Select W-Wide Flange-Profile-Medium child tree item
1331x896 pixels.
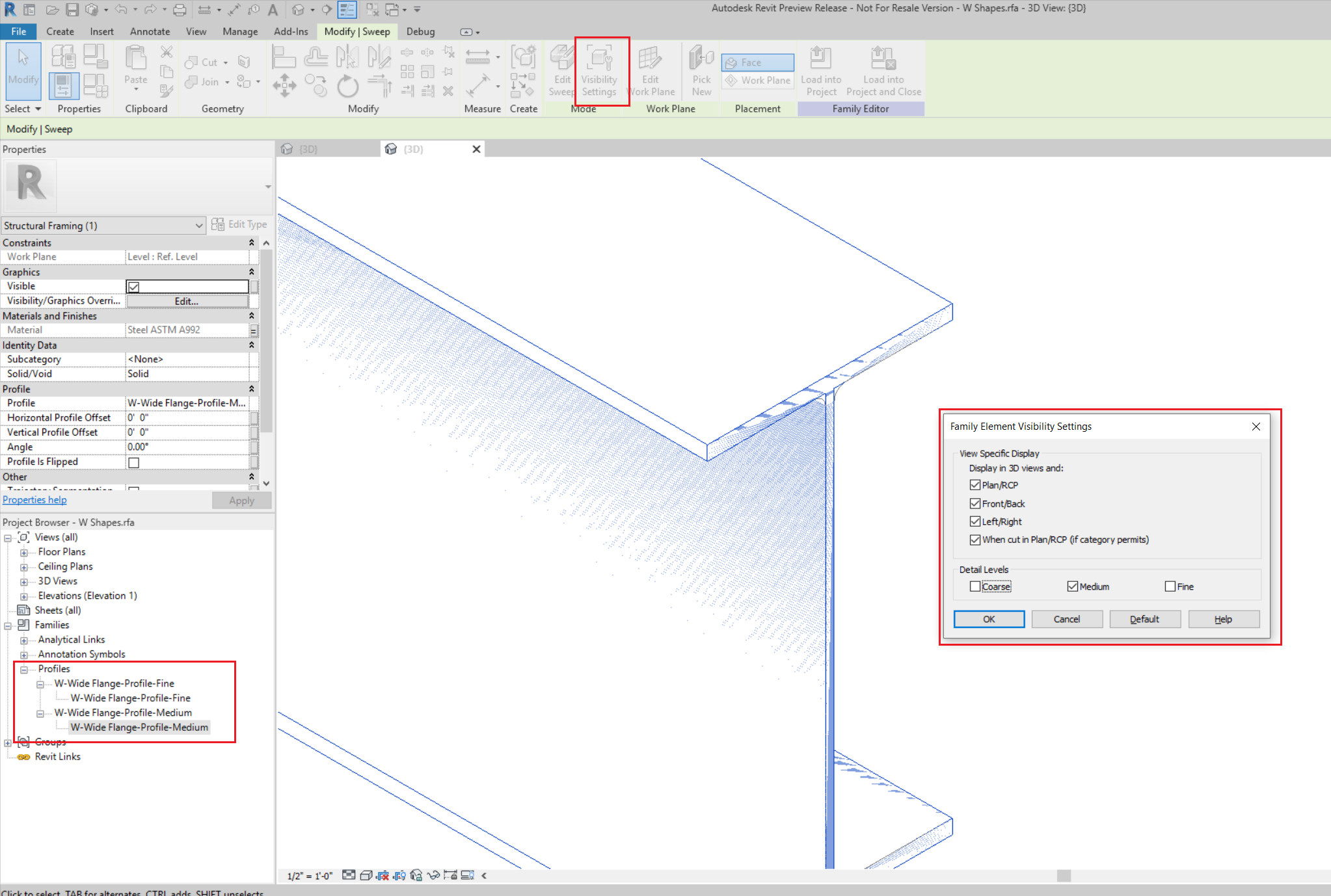pos(139,728)
